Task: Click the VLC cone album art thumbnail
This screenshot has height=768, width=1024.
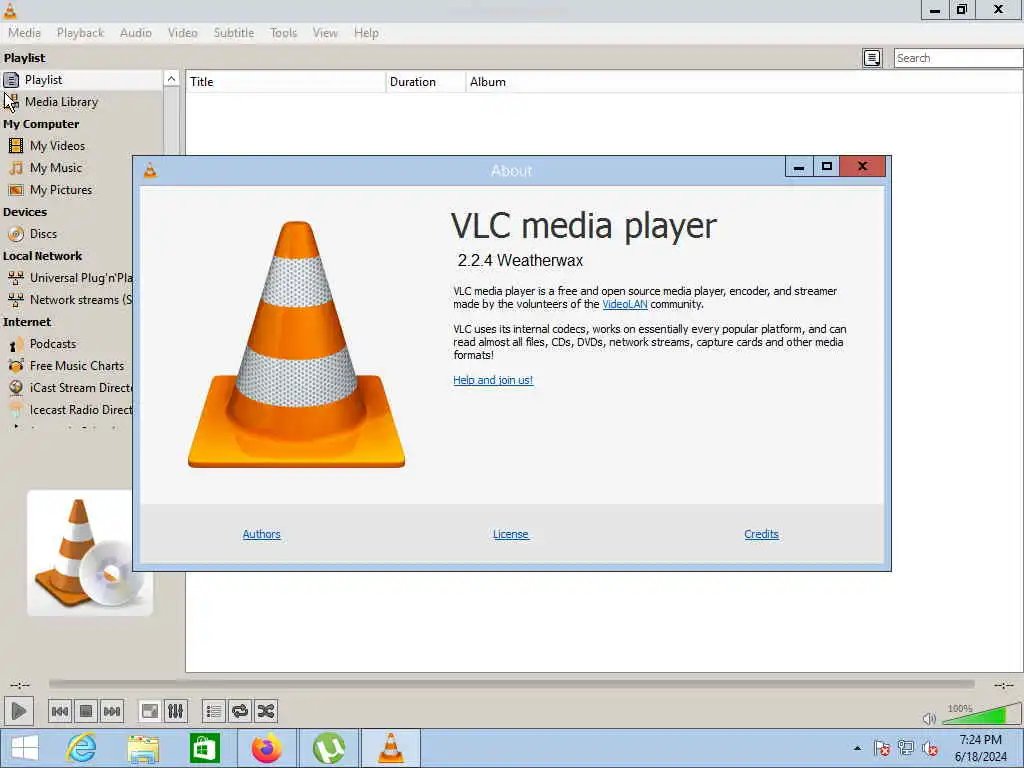Action: point(89,553)
